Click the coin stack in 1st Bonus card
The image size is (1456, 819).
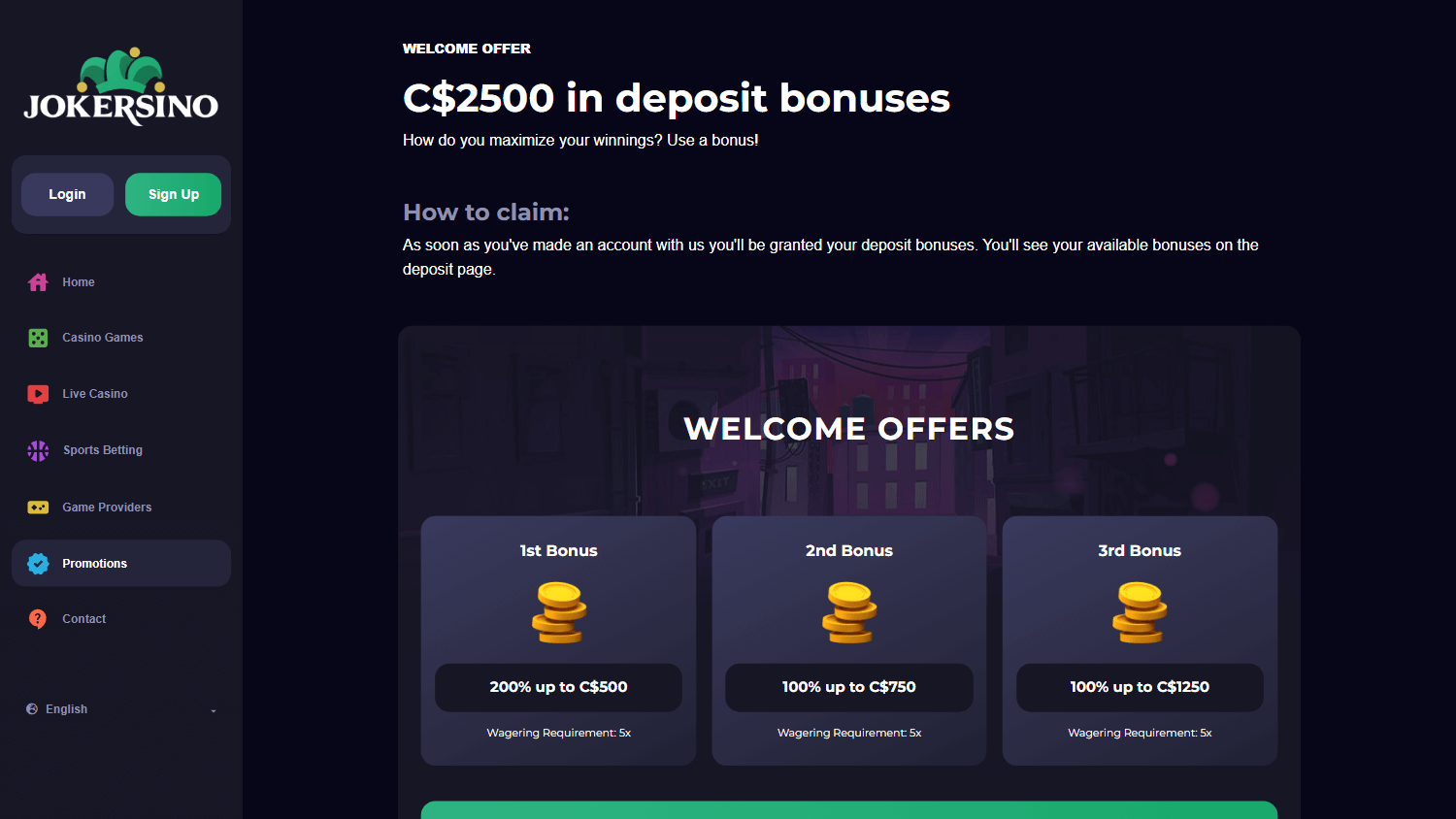(x=559, y=612)
